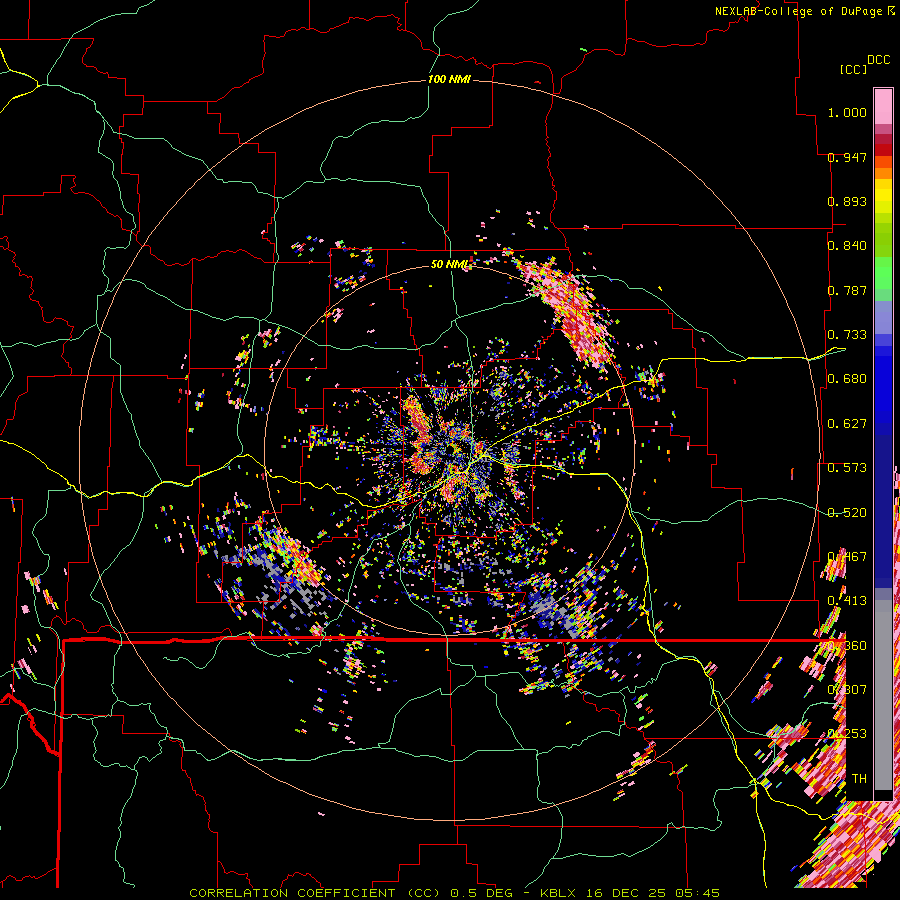The height and width of the screenshot is (900, 900).
Task: Click the 50 NMI range ring label
Action: point(449,264)
